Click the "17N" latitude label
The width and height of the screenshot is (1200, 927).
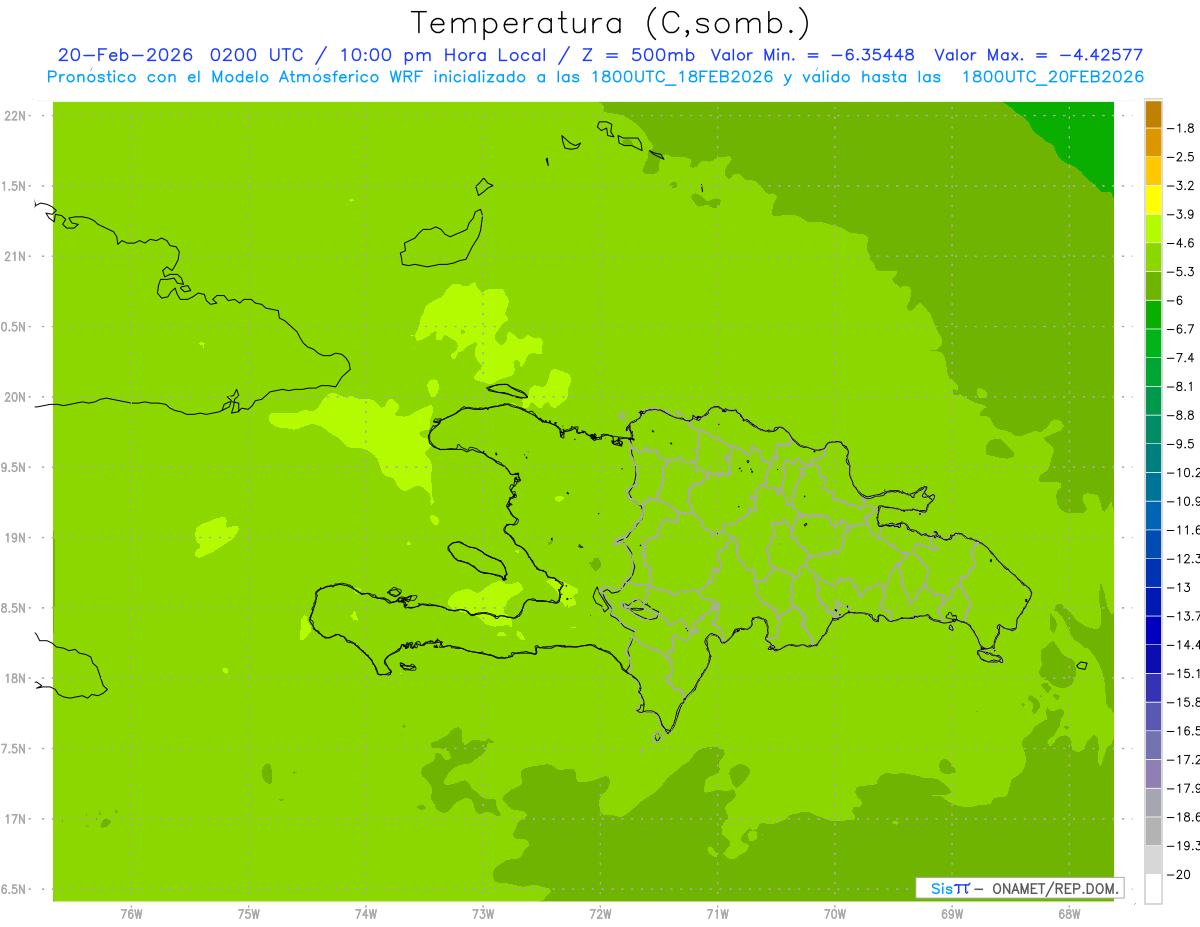tap(17, 819)
